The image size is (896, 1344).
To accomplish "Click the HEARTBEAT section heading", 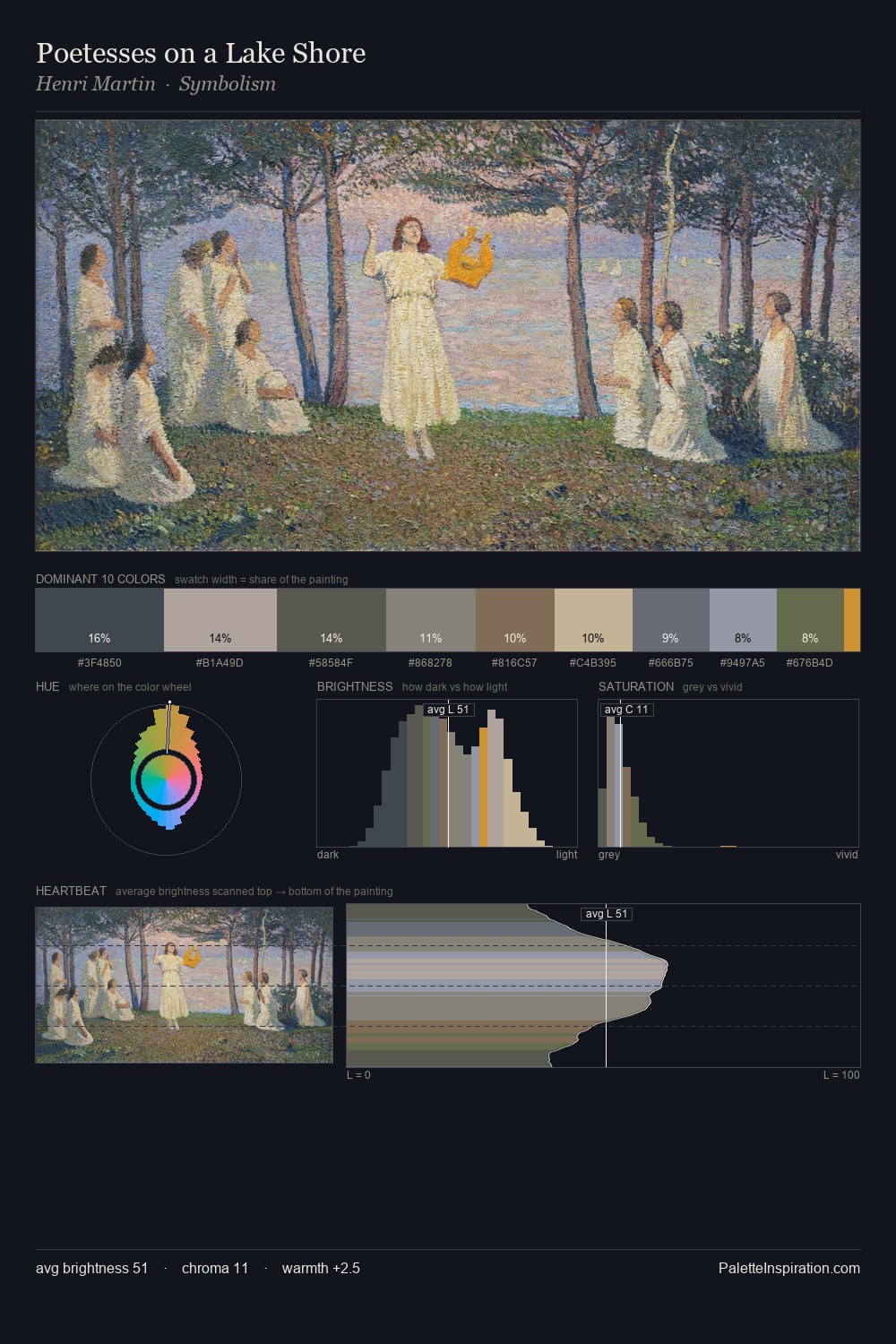I will tap(71, 891).
